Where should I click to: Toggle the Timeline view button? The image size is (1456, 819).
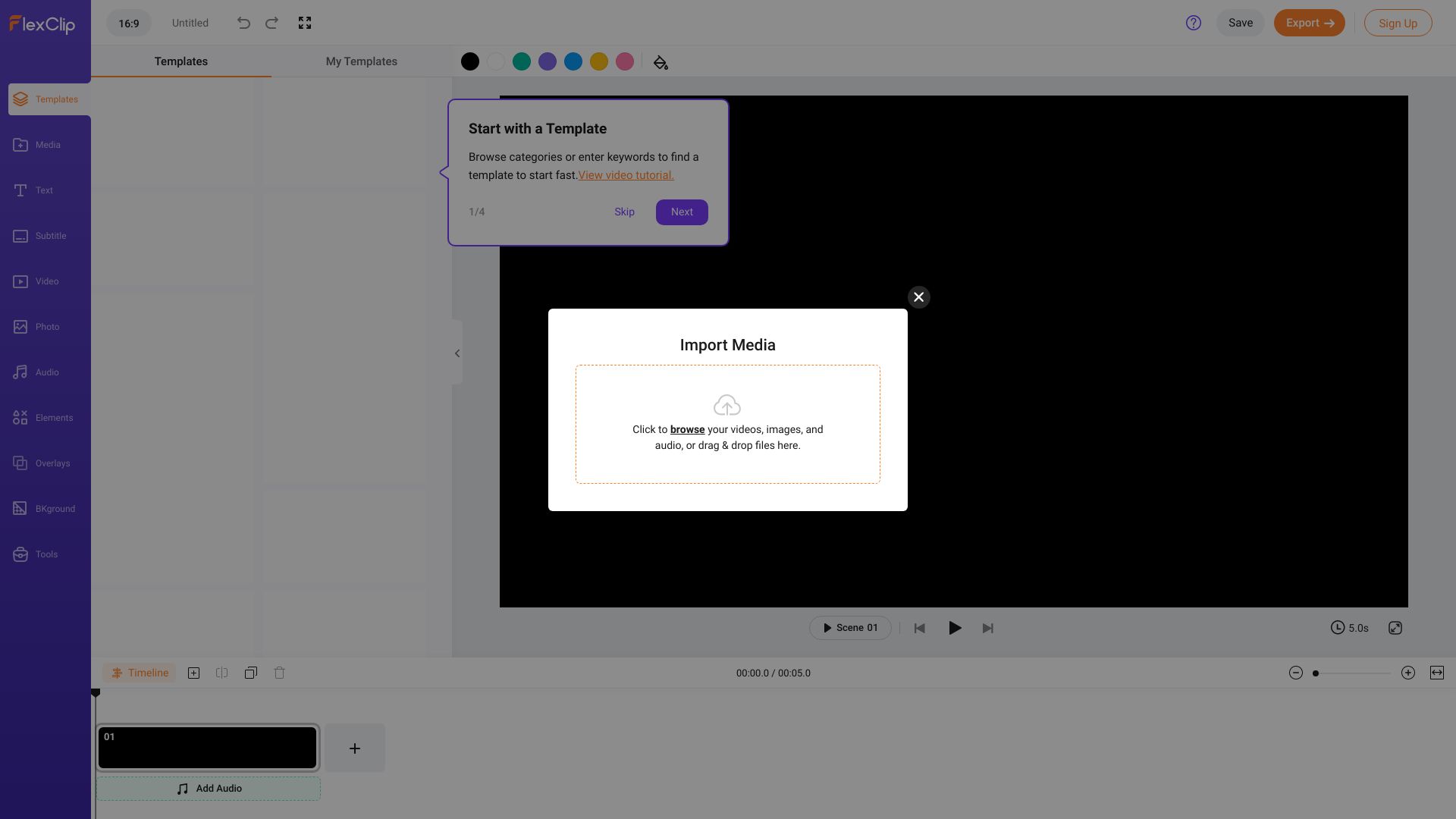pos(140,673)
